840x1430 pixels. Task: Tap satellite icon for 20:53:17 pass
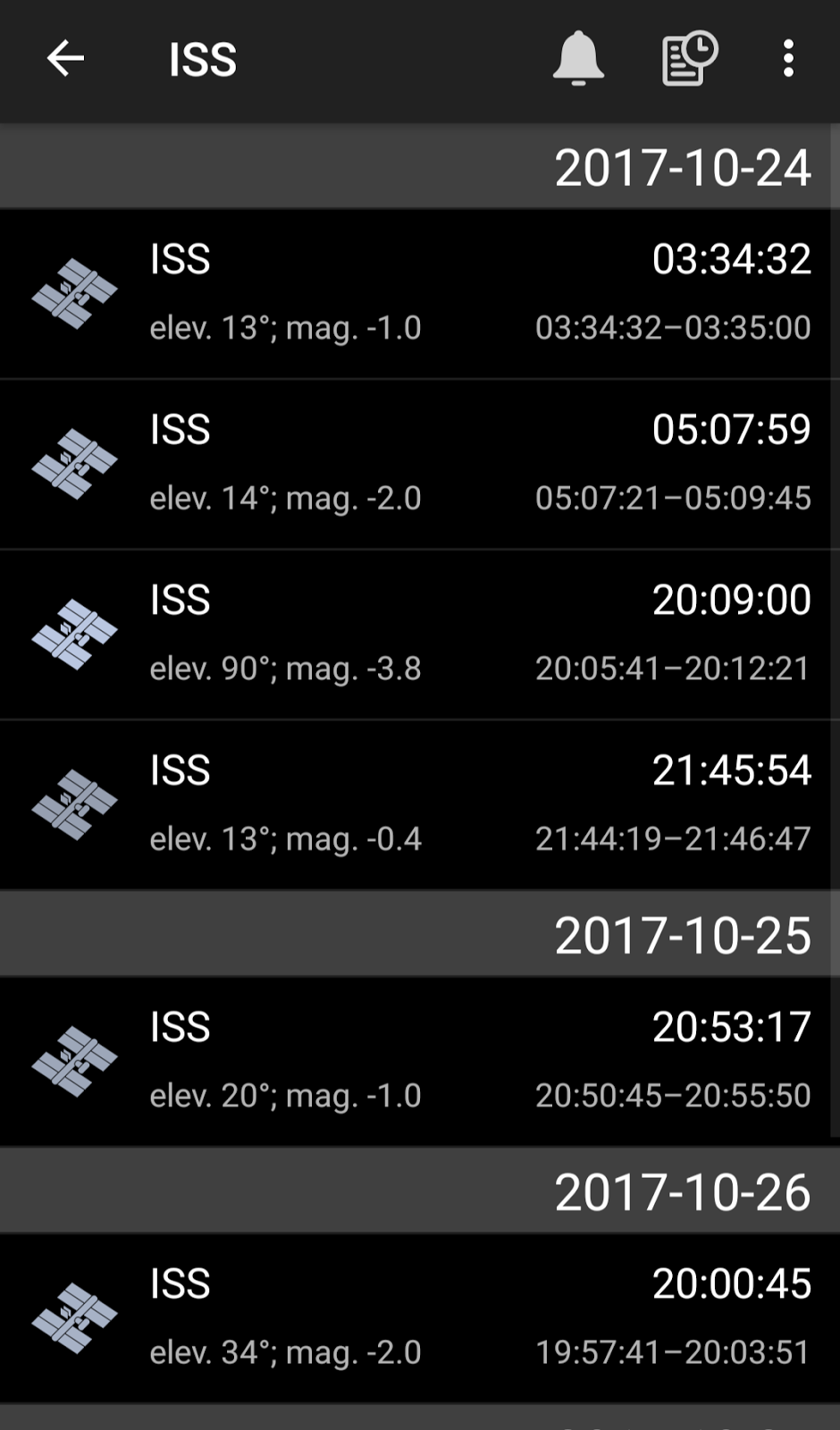(x=75, y=1062)
